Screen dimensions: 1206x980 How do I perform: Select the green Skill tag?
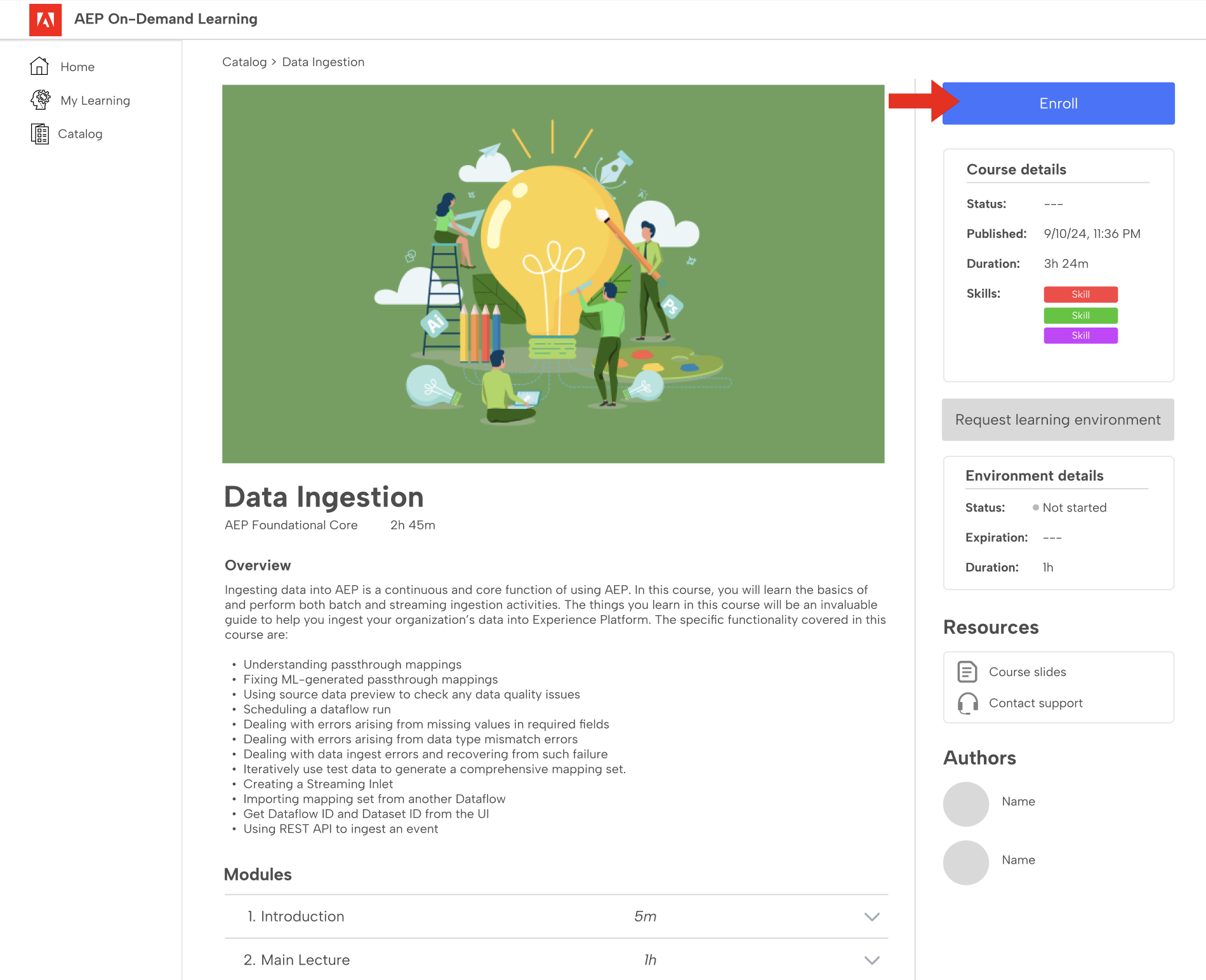[x=1081, y=315]
